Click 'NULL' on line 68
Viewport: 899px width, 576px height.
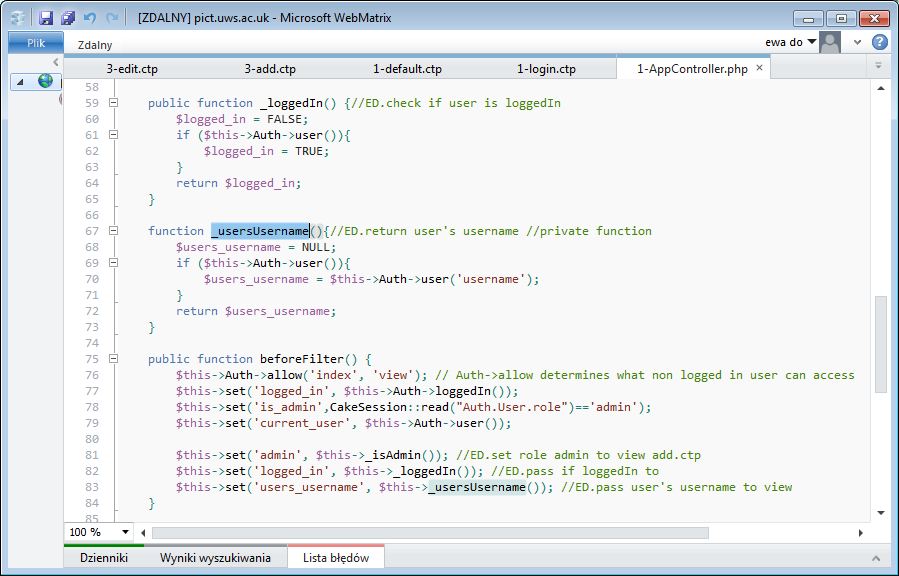[x=316, y=248]
